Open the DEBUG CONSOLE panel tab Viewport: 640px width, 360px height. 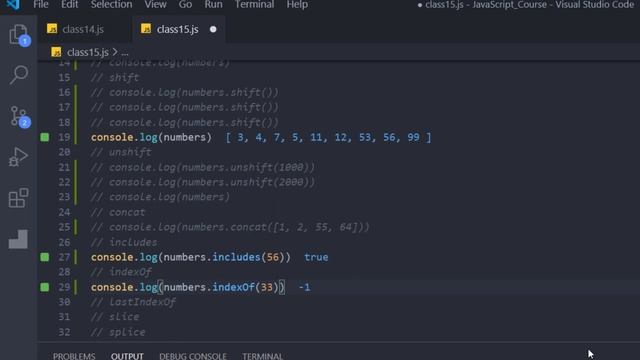[193, 356]
